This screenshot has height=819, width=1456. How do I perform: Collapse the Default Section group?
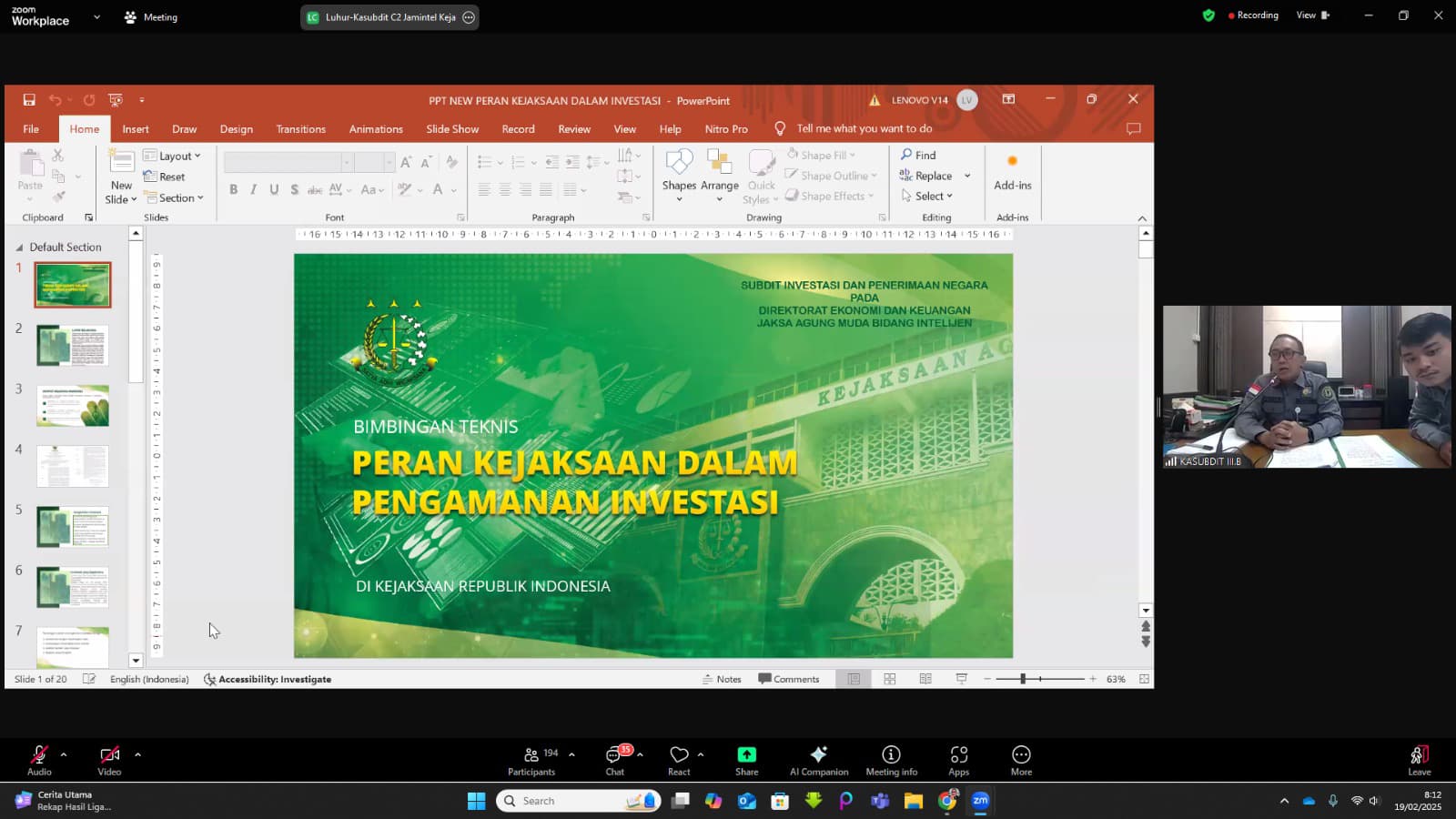coord(19,248)
